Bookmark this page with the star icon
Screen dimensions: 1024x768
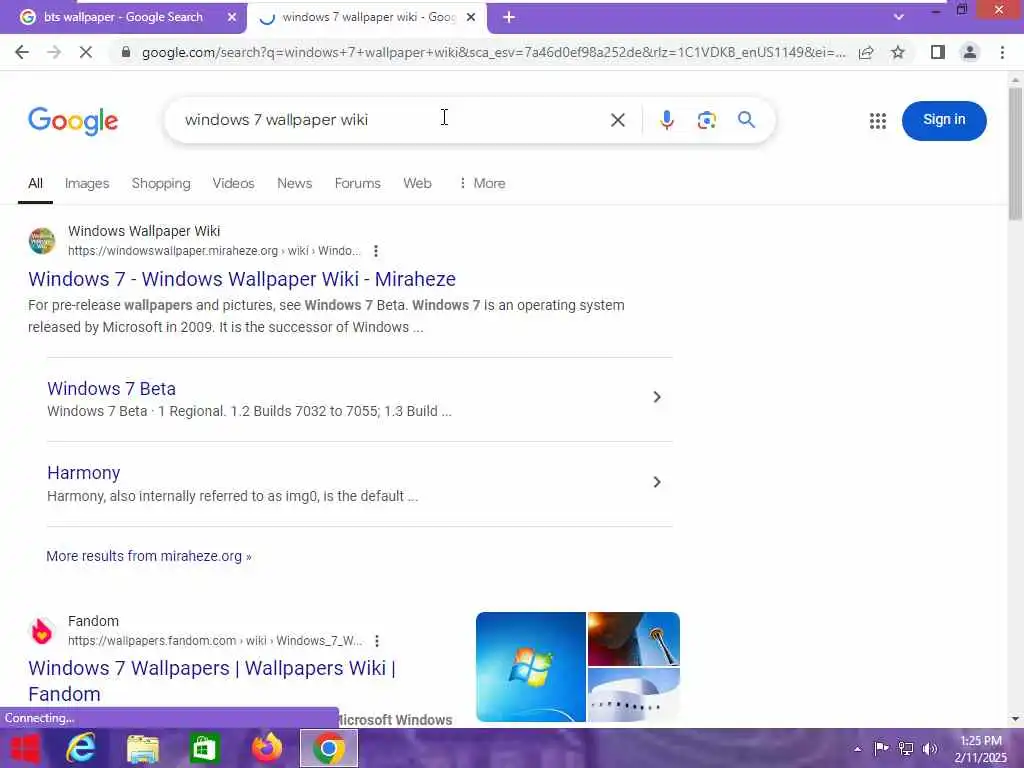click(x=898, y=52)
